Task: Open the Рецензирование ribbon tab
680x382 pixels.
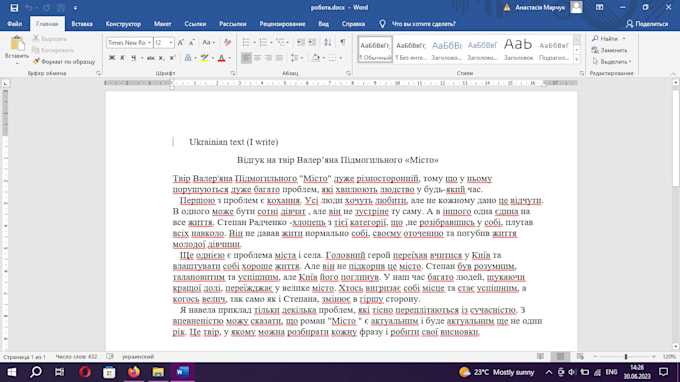Action: 282,24
